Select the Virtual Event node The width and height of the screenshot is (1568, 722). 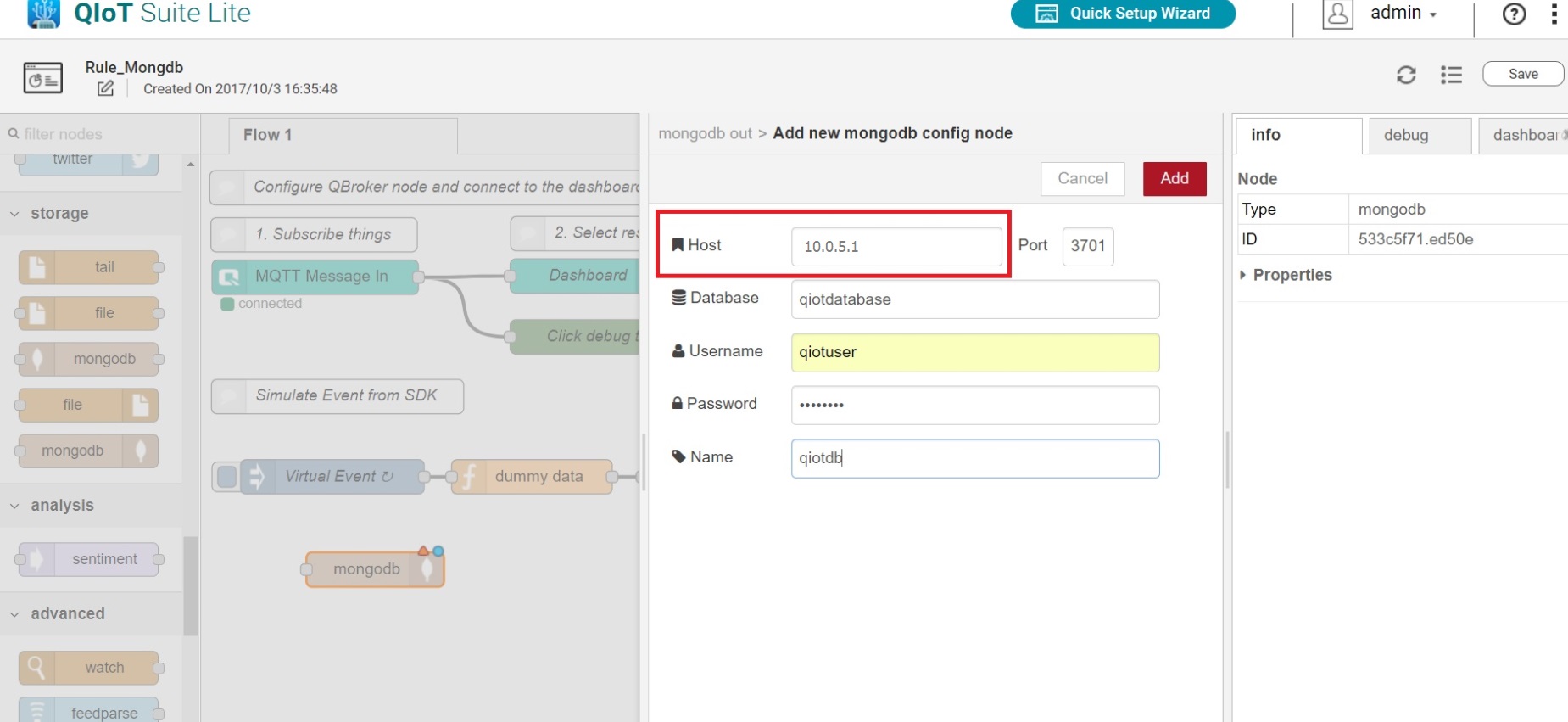pos(332,477)
